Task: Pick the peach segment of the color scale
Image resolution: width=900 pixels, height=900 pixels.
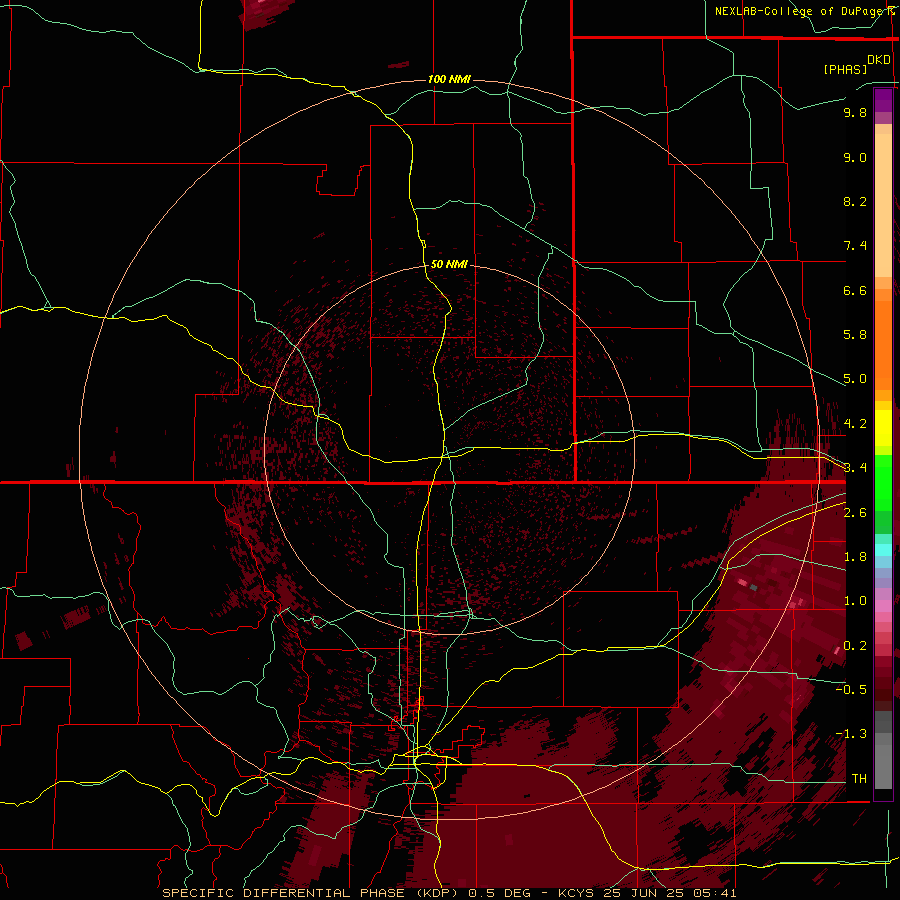Action: coord(883,205)
